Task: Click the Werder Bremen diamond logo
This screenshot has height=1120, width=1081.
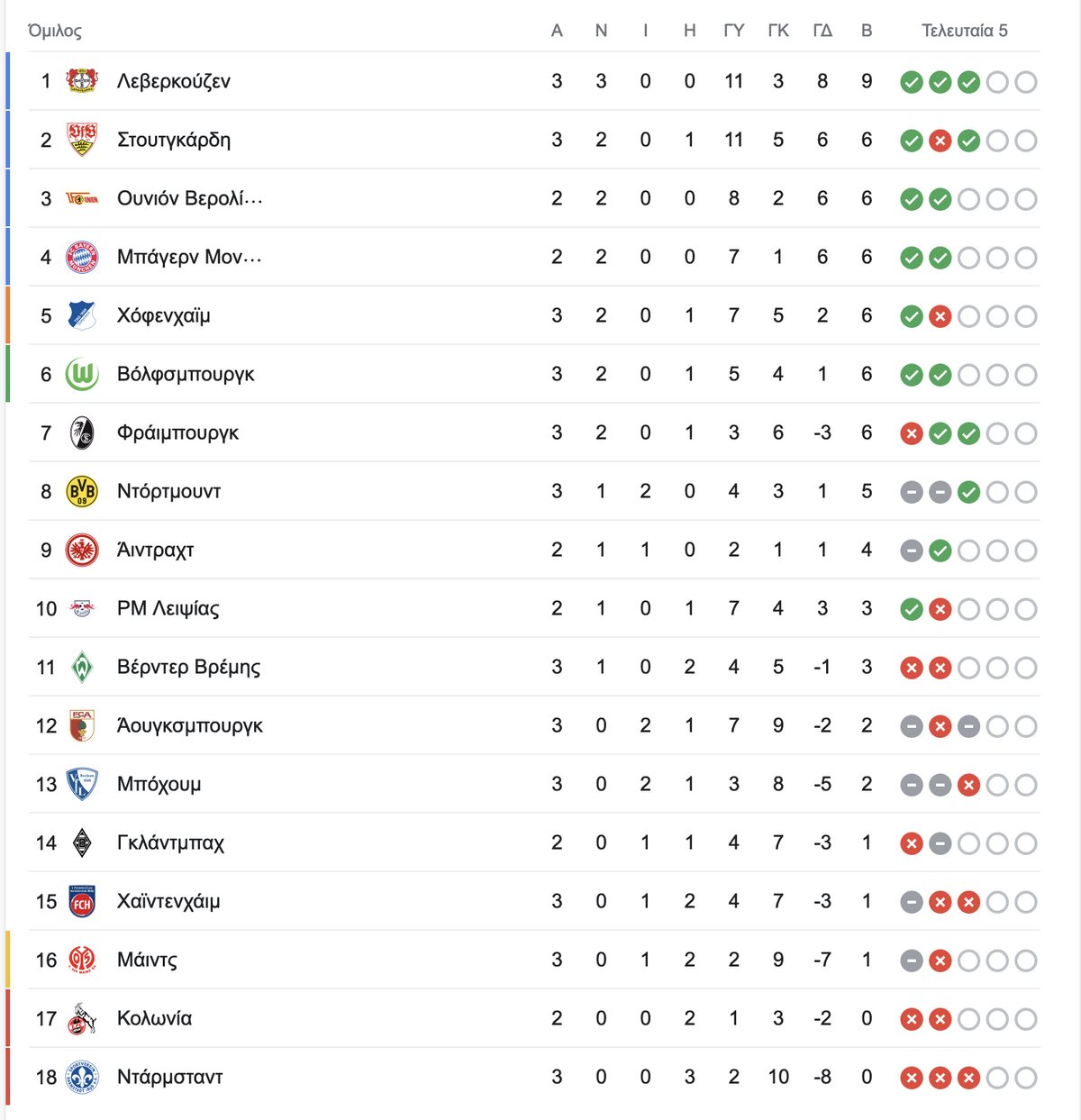Action: 82,667
